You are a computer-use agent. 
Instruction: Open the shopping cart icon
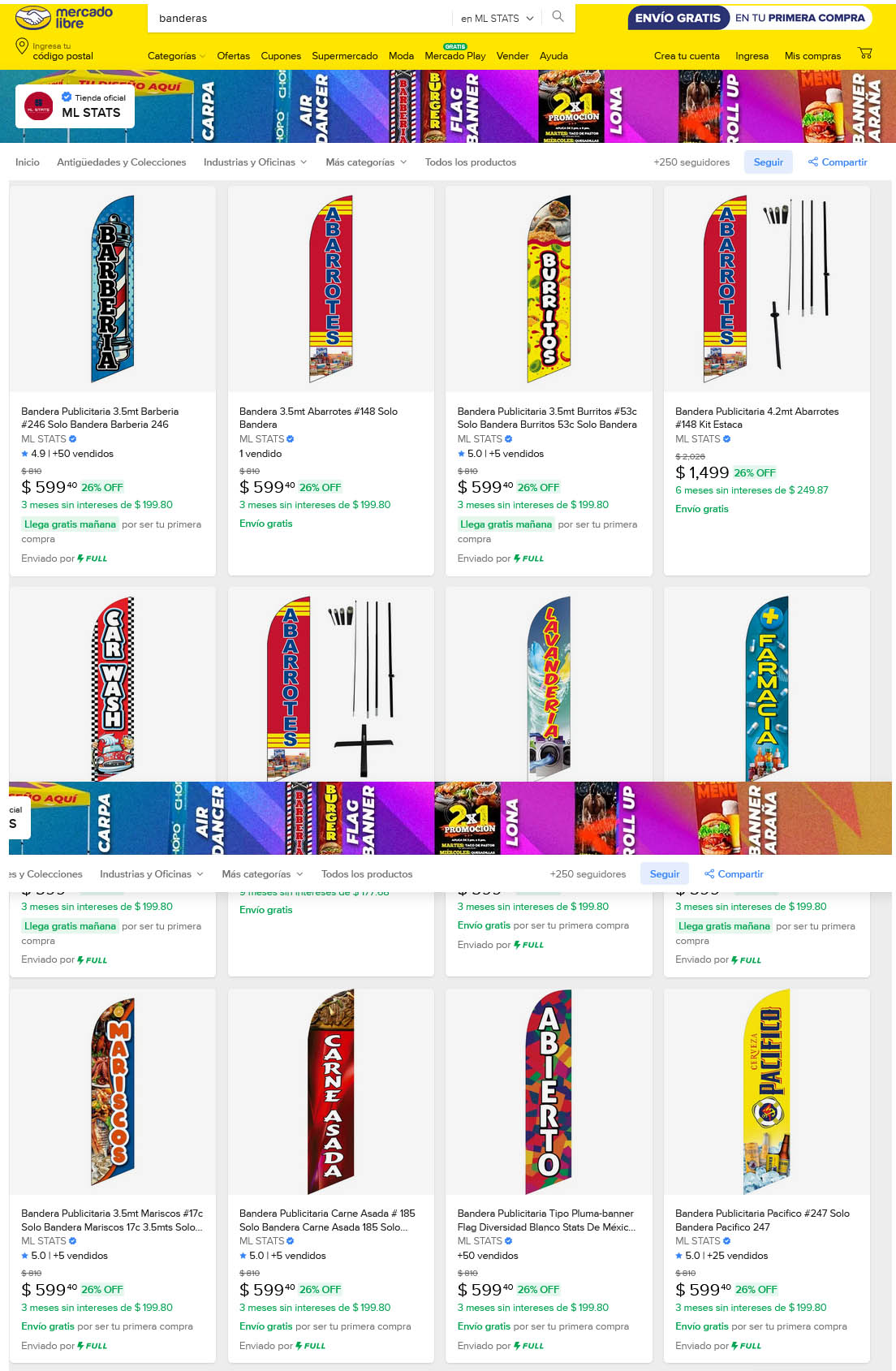coord(865,53)
